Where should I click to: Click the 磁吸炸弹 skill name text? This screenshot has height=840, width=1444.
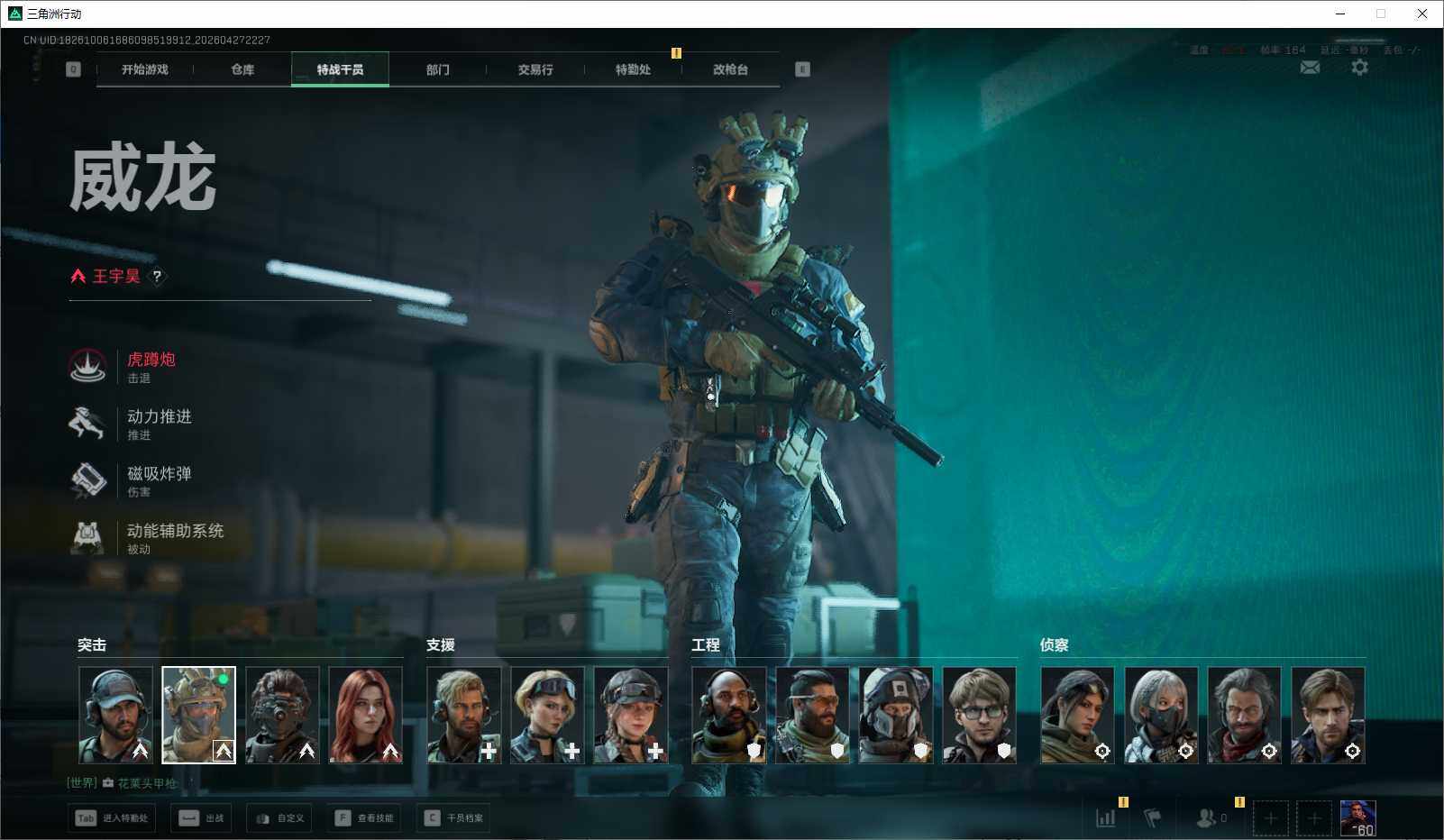(x=160, y=473)
